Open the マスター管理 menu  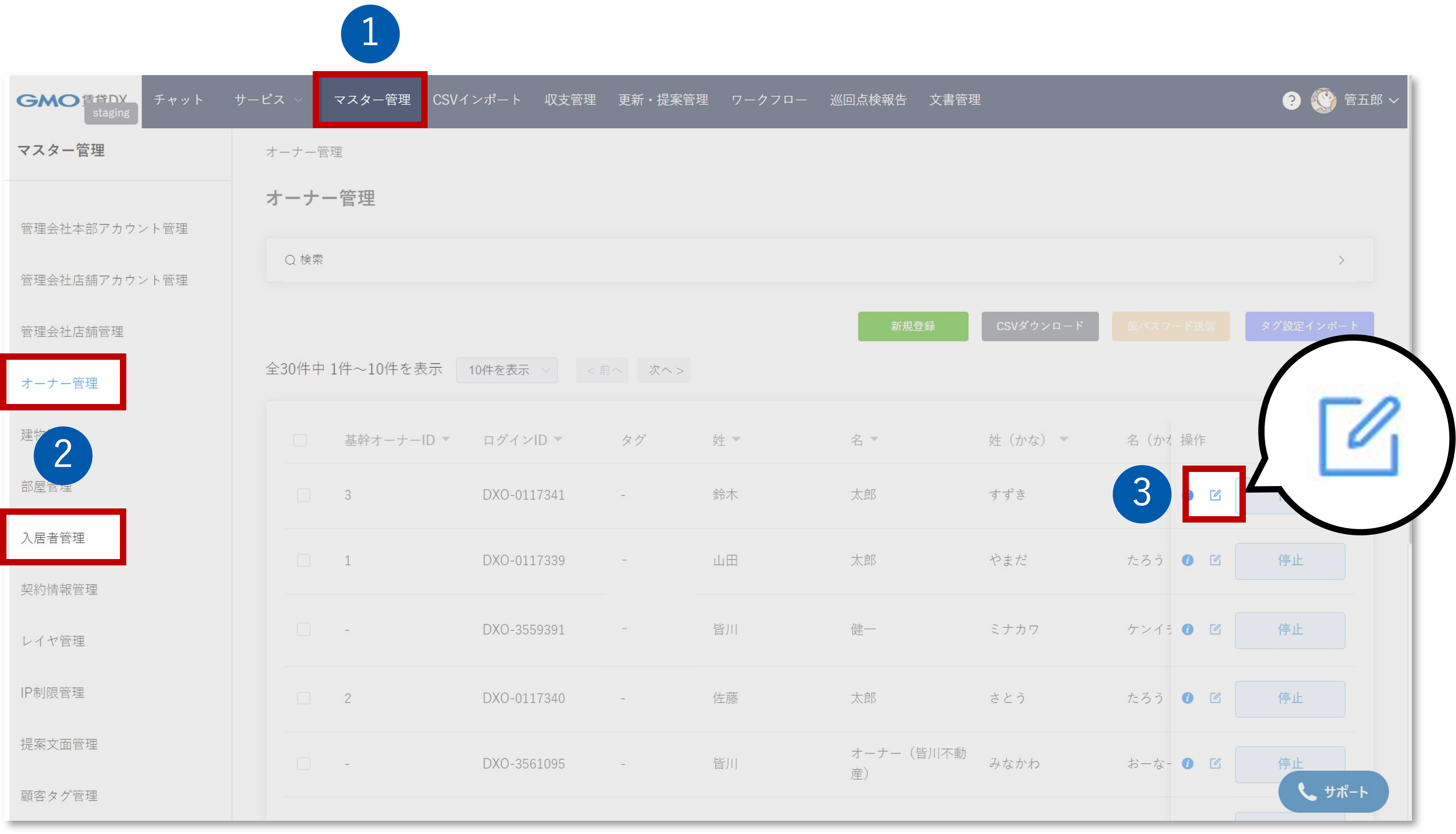[369, 99]
